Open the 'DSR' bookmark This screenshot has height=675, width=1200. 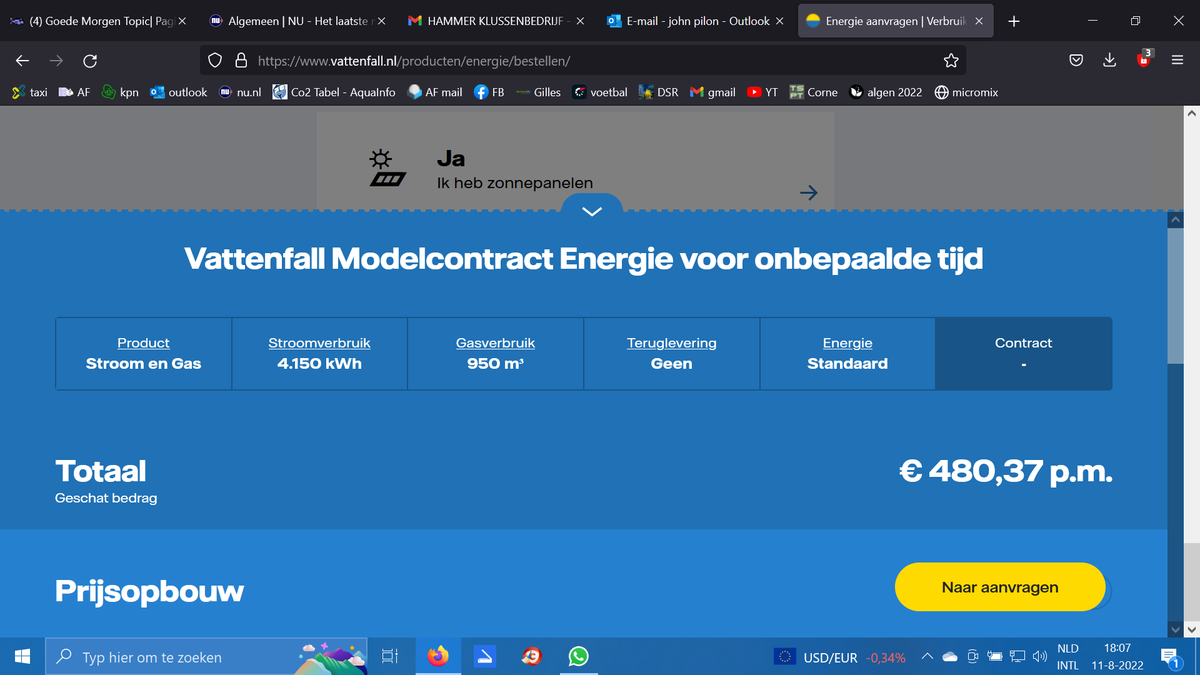(658, 92)
